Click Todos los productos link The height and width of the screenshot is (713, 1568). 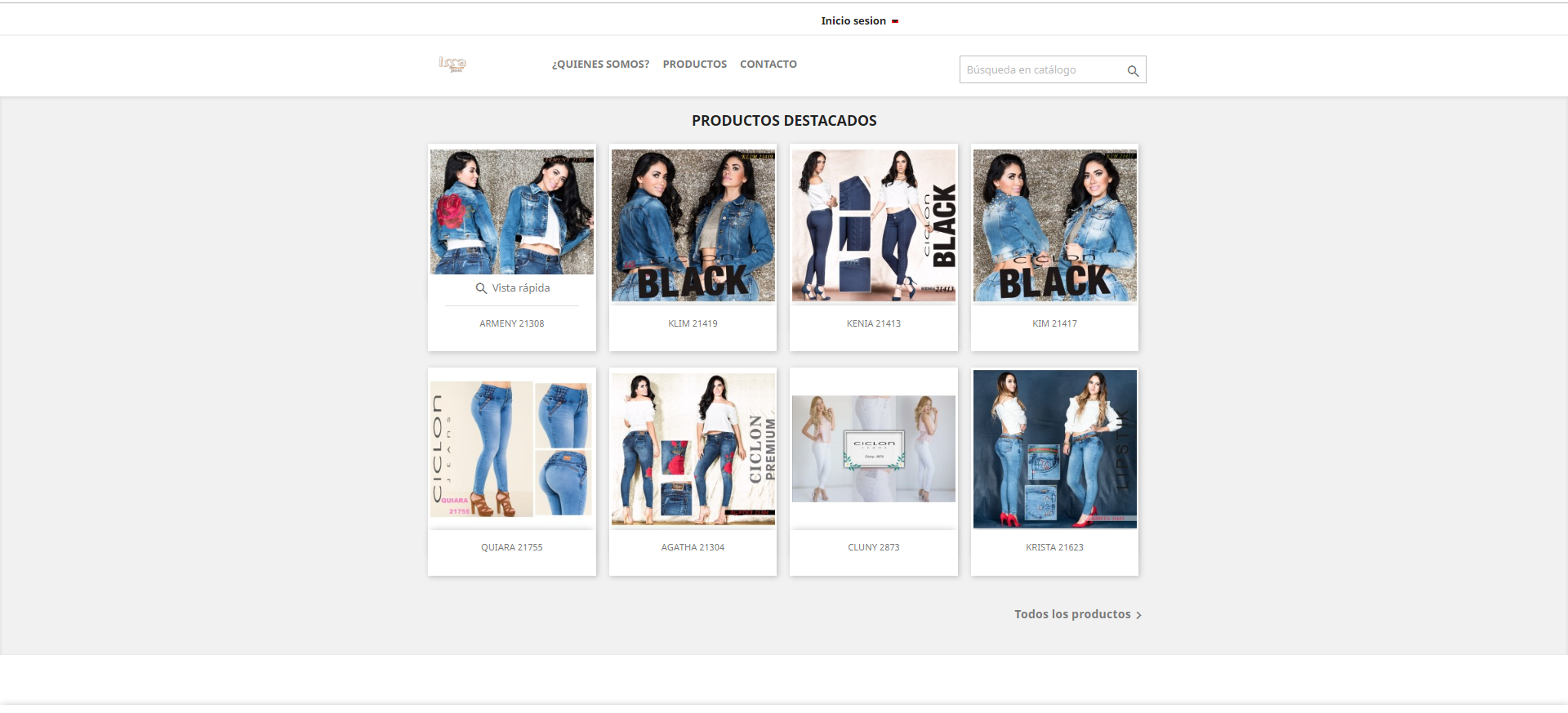click(x=1078, y=614)
